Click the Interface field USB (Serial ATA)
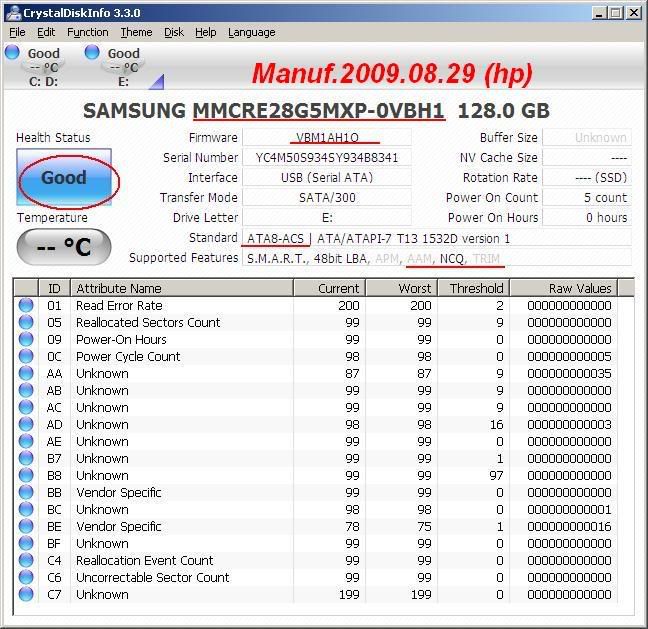Viewport: 648px width, 629px height. pos(327,177)
